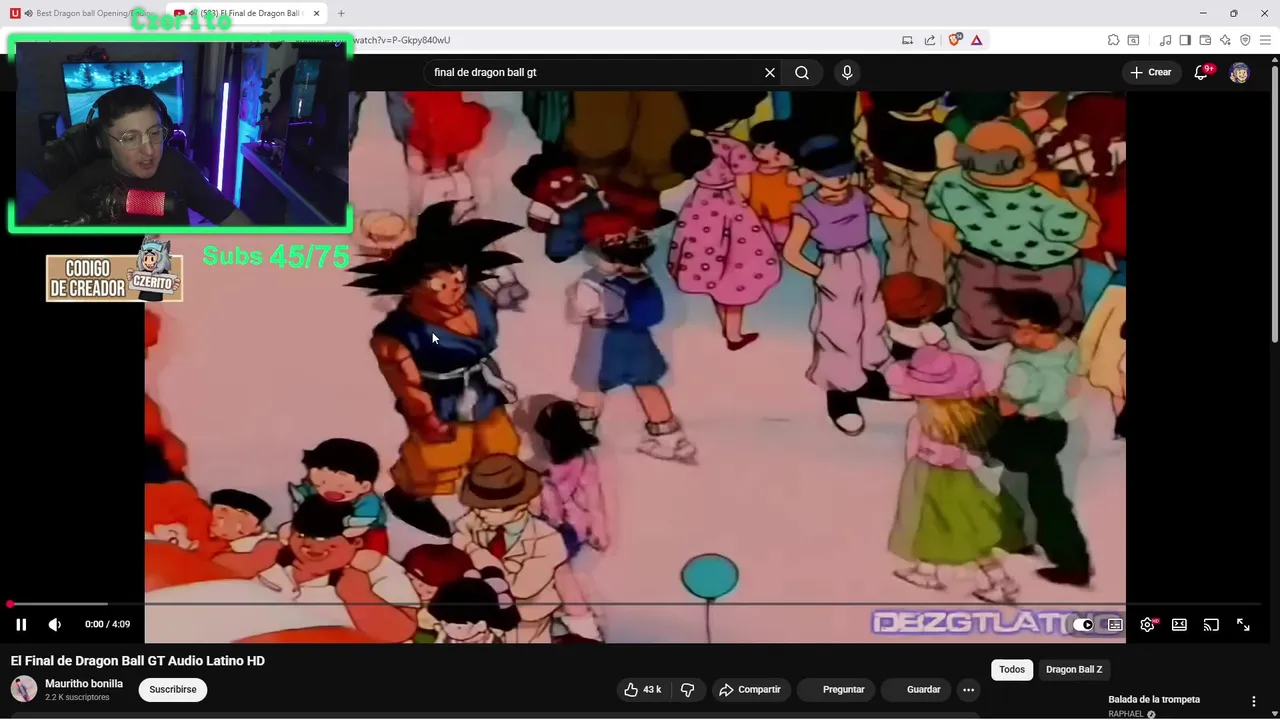The height and width of the screenshot is (720, 1280).
Task: Mute the video with speaker icon
Action: (x=55, y=624)
